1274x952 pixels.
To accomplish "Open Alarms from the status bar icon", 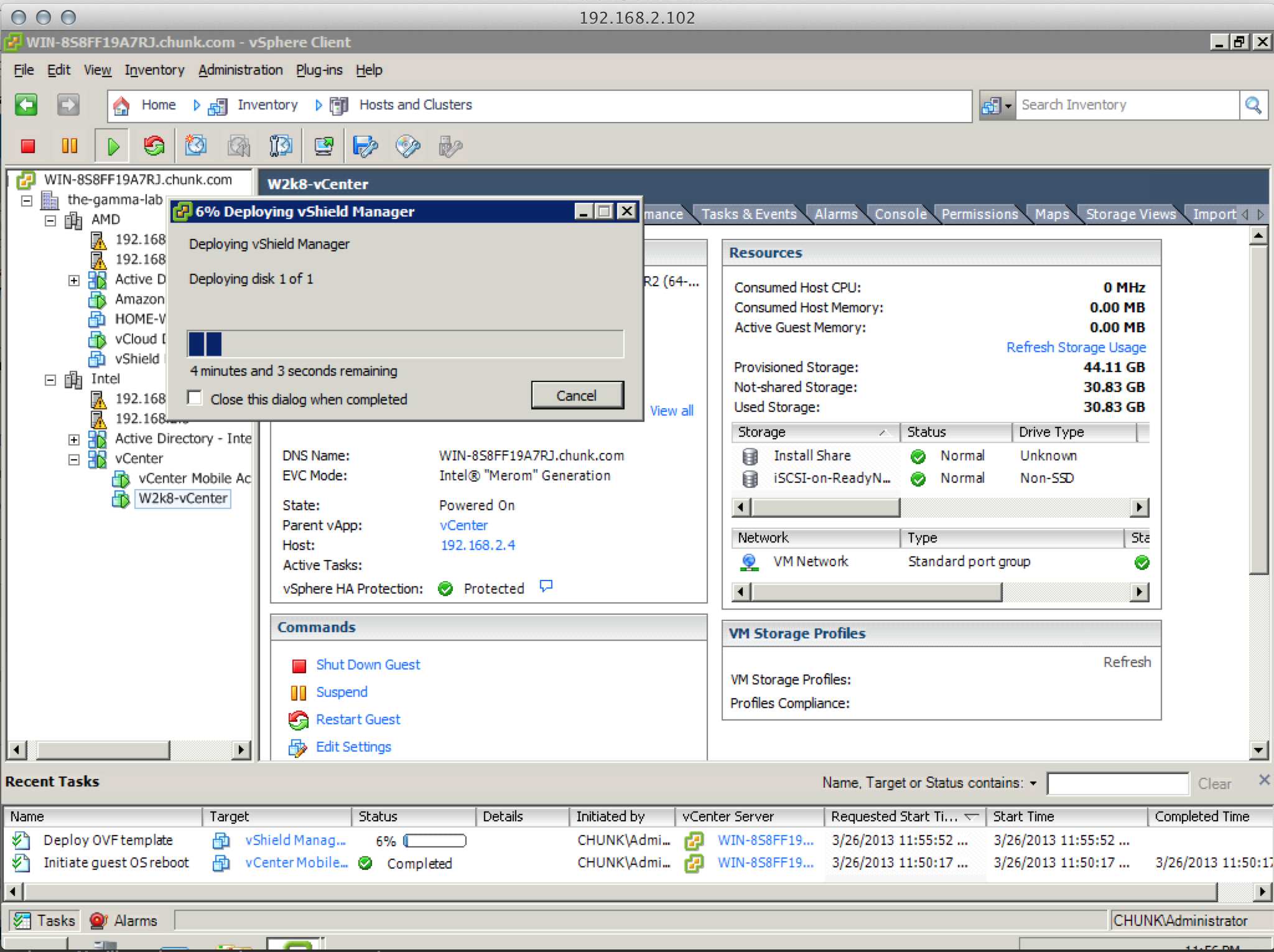I will click(x=98, y=920).
